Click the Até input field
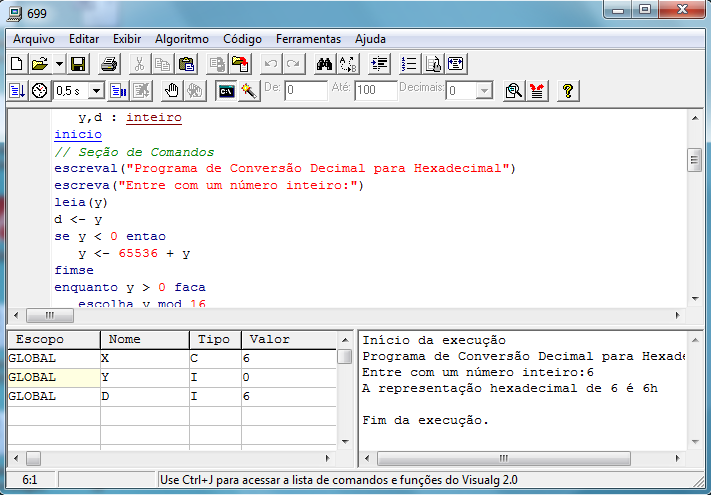The image size is (711, 495). 376,91
